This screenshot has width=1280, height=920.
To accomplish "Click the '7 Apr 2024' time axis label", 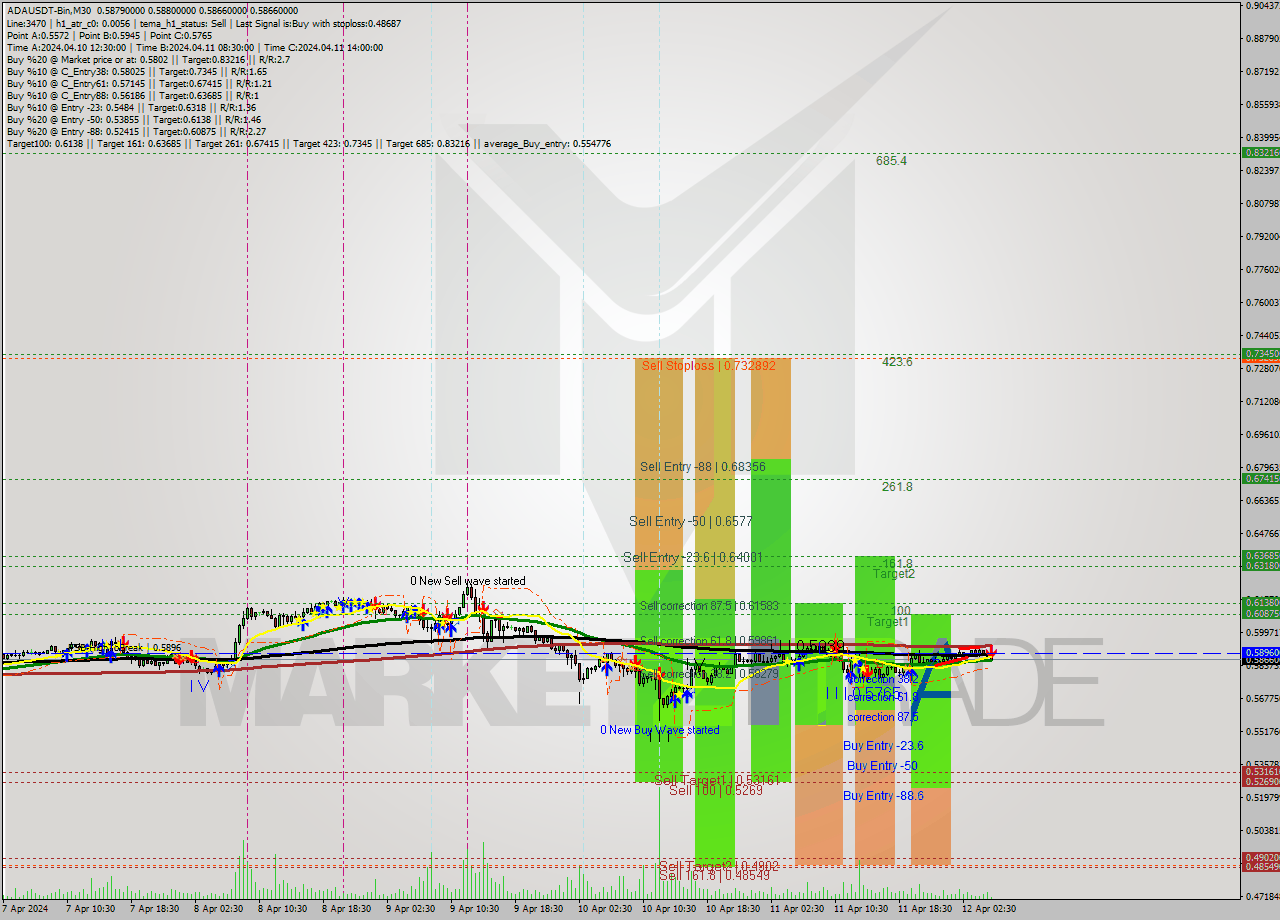I will click(x=25, y=909).
